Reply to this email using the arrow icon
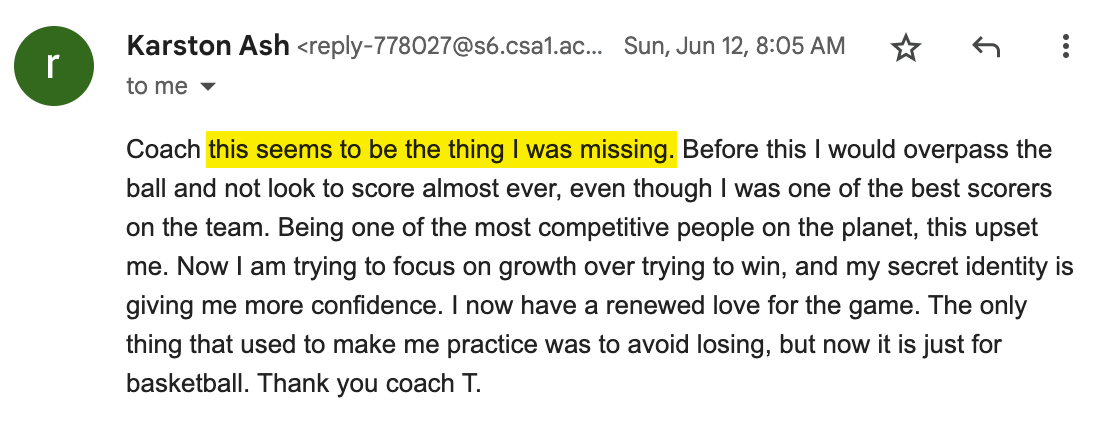This screenshot has height=425, width=1120. (986, 47)
